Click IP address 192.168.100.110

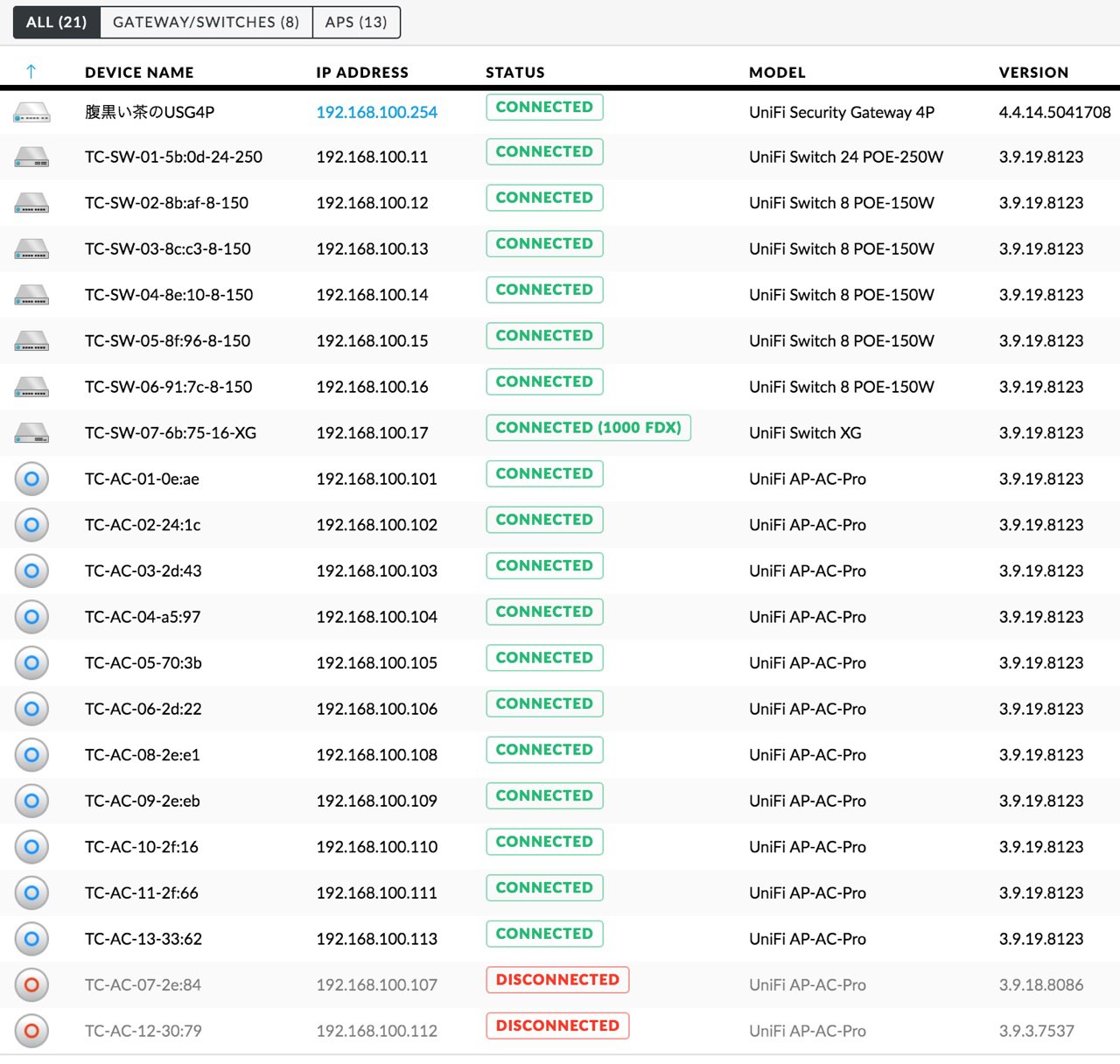pyautogui.click(x=376, y=847)
